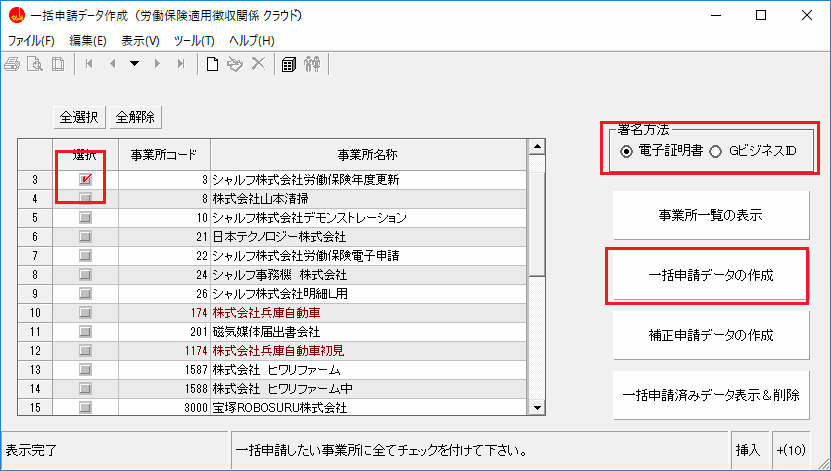
Task: Click the new blank document icon
Action: pos(212,64)
